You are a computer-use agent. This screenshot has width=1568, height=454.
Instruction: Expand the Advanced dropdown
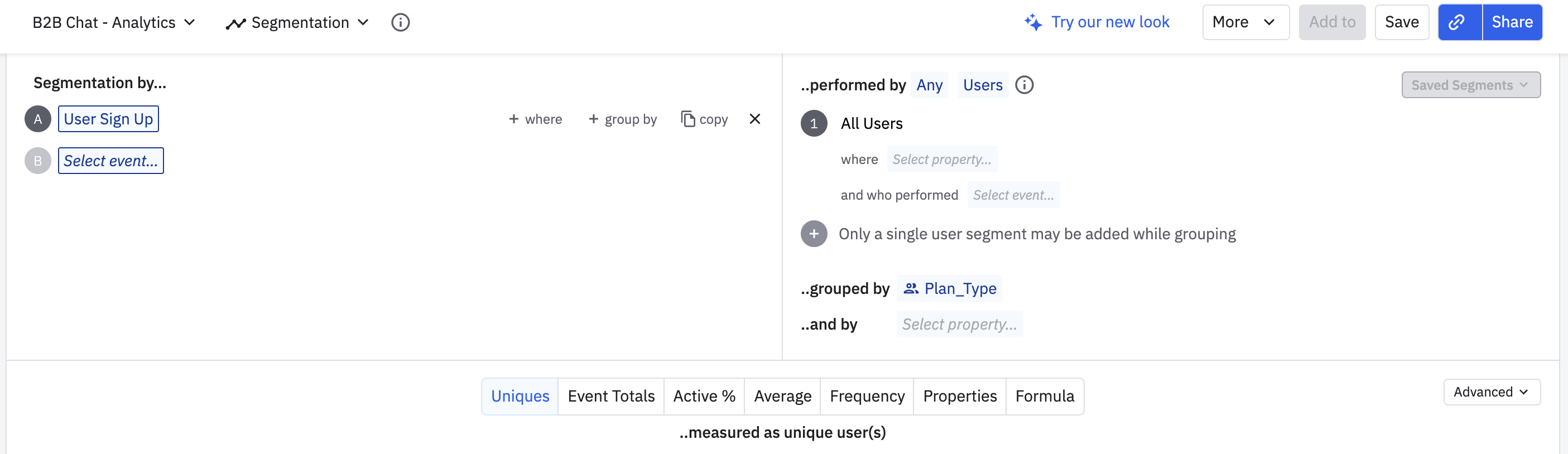(x=1490, y=392)
